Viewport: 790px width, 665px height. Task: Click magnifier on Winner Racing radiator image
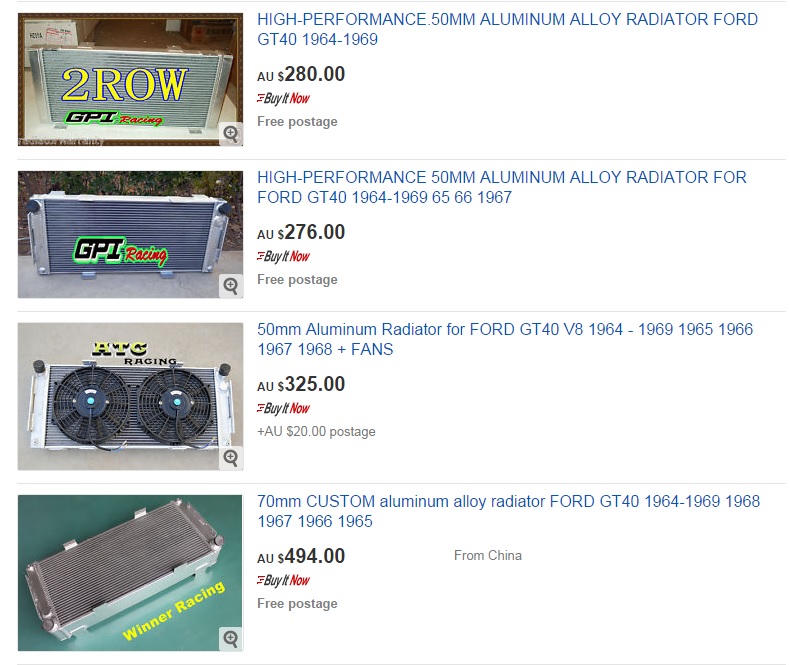click(x=231, y=639)
